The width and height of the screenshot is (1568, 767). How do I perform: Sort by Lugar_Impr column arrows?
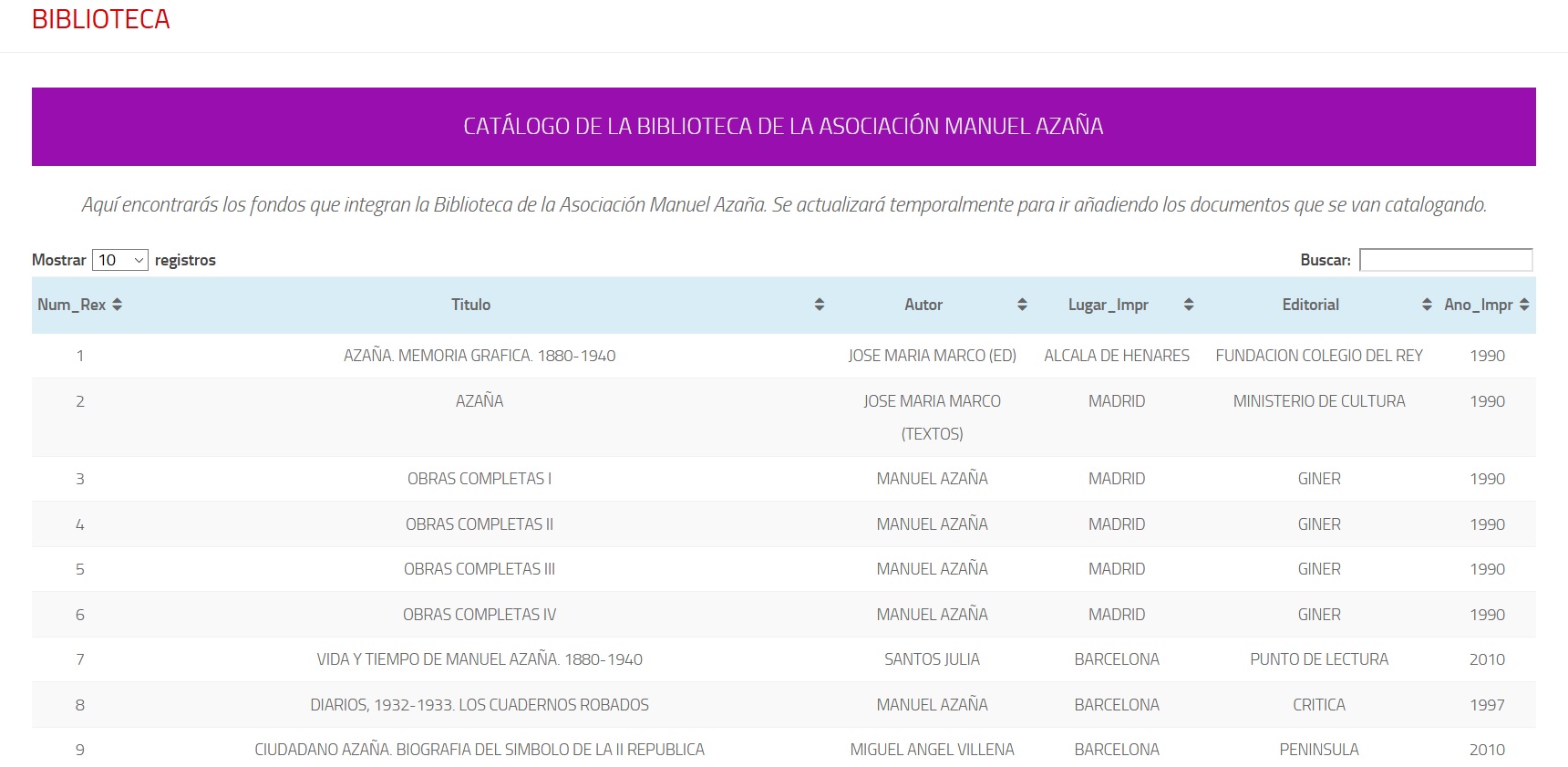[x=1189, y=305]
